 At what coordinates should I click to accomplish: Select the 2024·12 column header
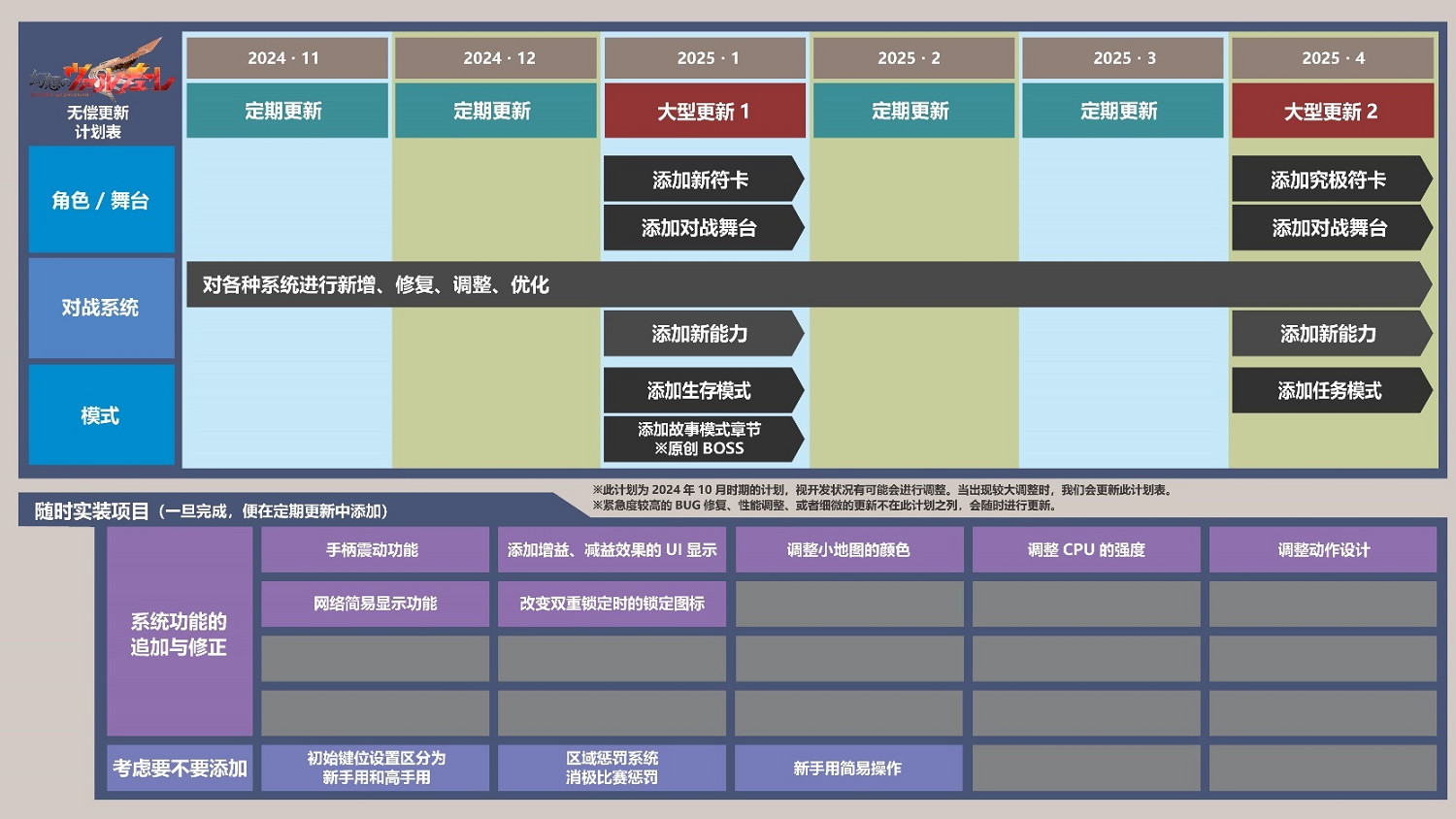[494, 57]
